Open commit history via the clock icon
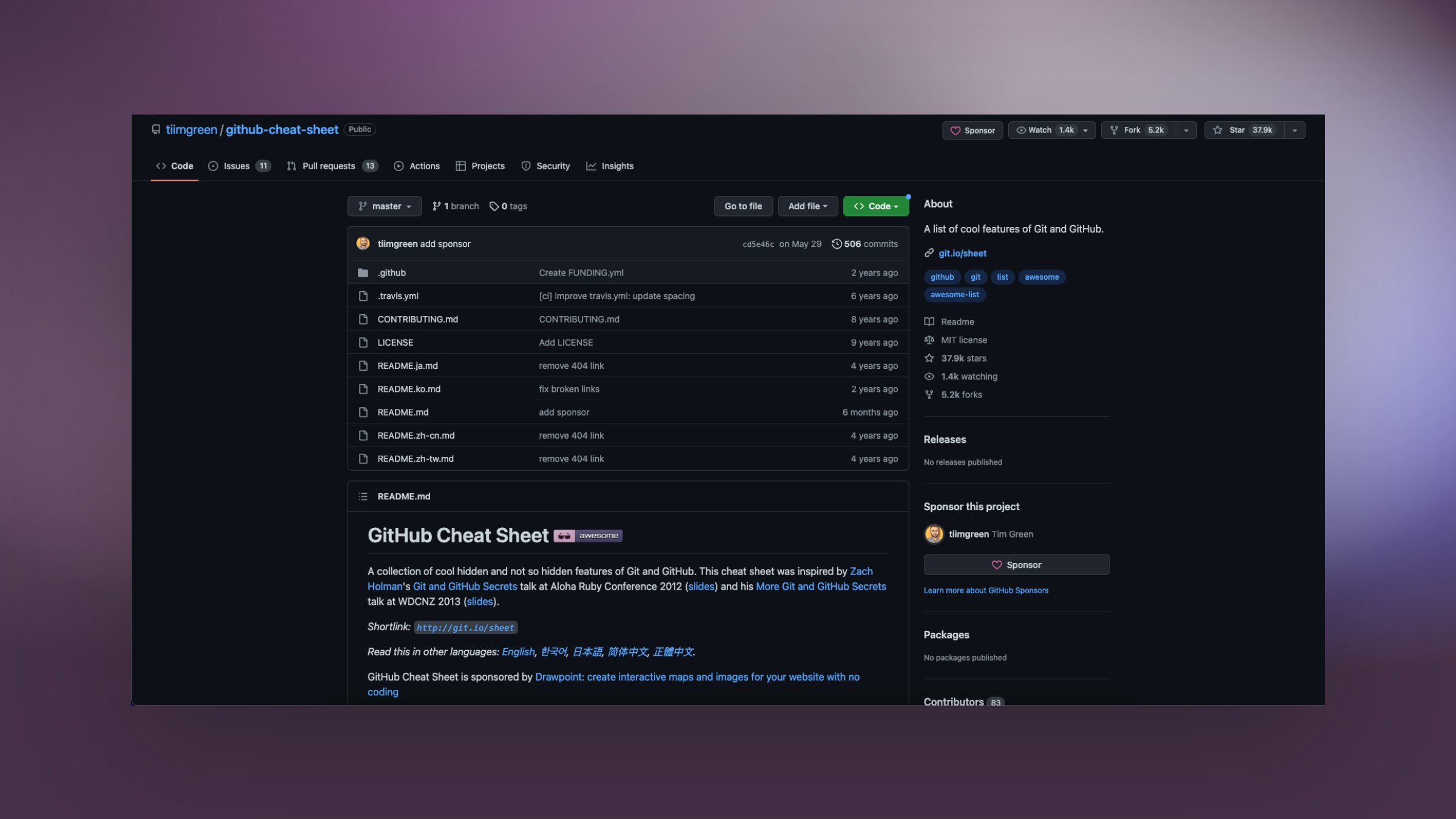This screenshot has height=819, width=1456. (x=837, y=243)
